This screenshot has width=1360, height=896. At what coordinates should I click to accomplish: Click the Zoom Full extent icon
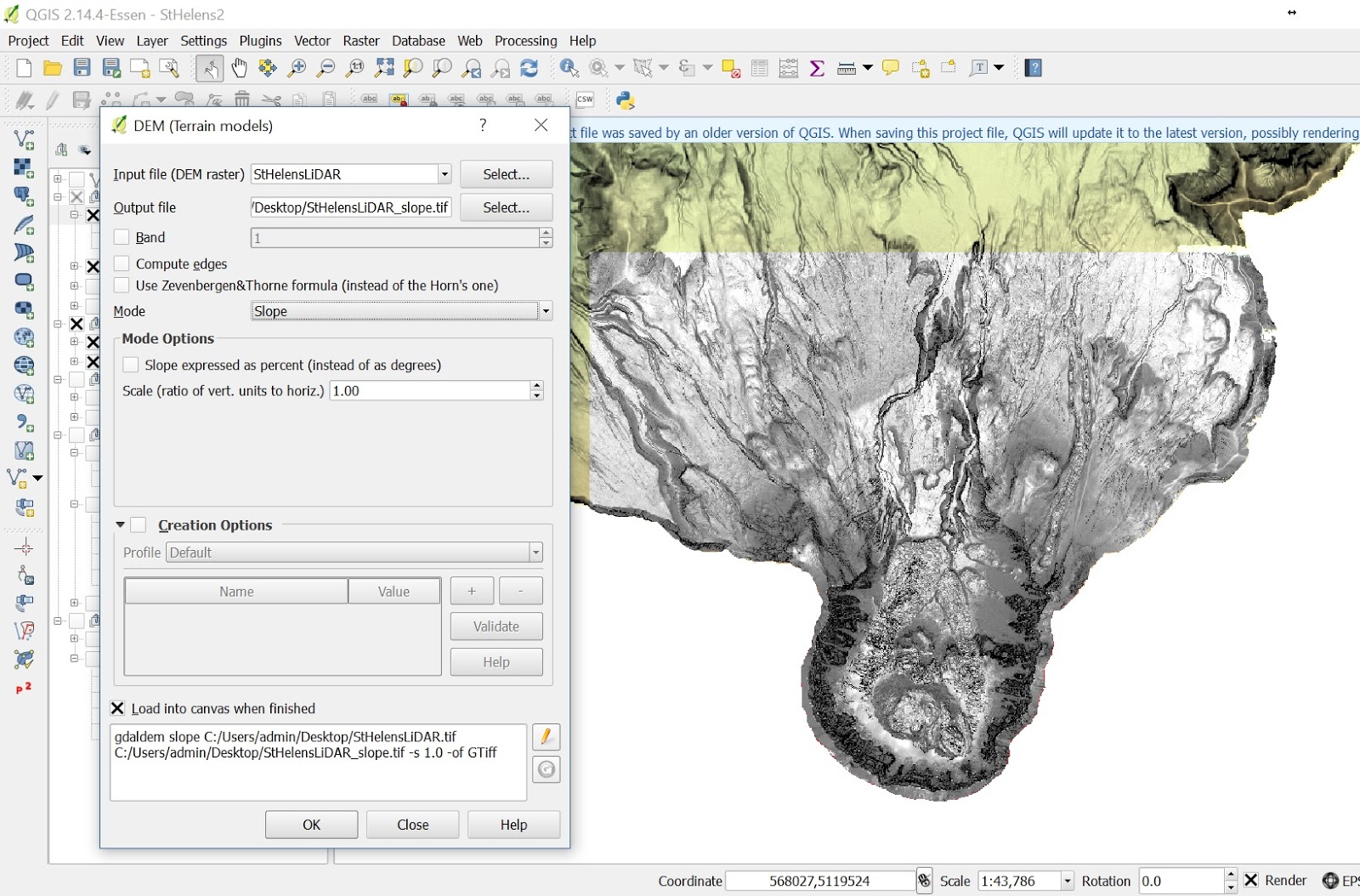384,69
